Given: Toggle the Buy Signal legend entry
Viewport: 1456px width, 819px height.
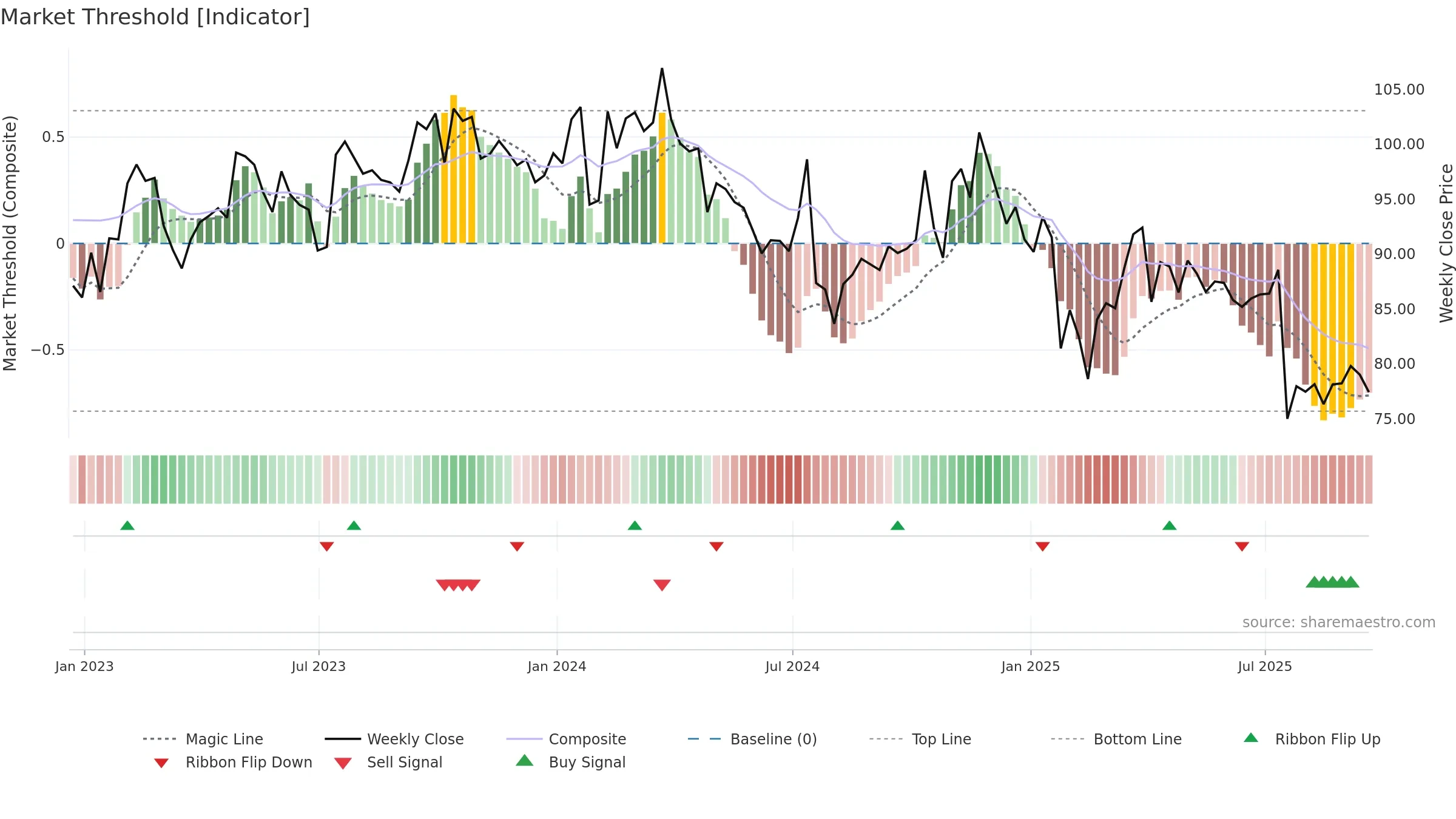Looking at the screenshot, I should [570, 762].
